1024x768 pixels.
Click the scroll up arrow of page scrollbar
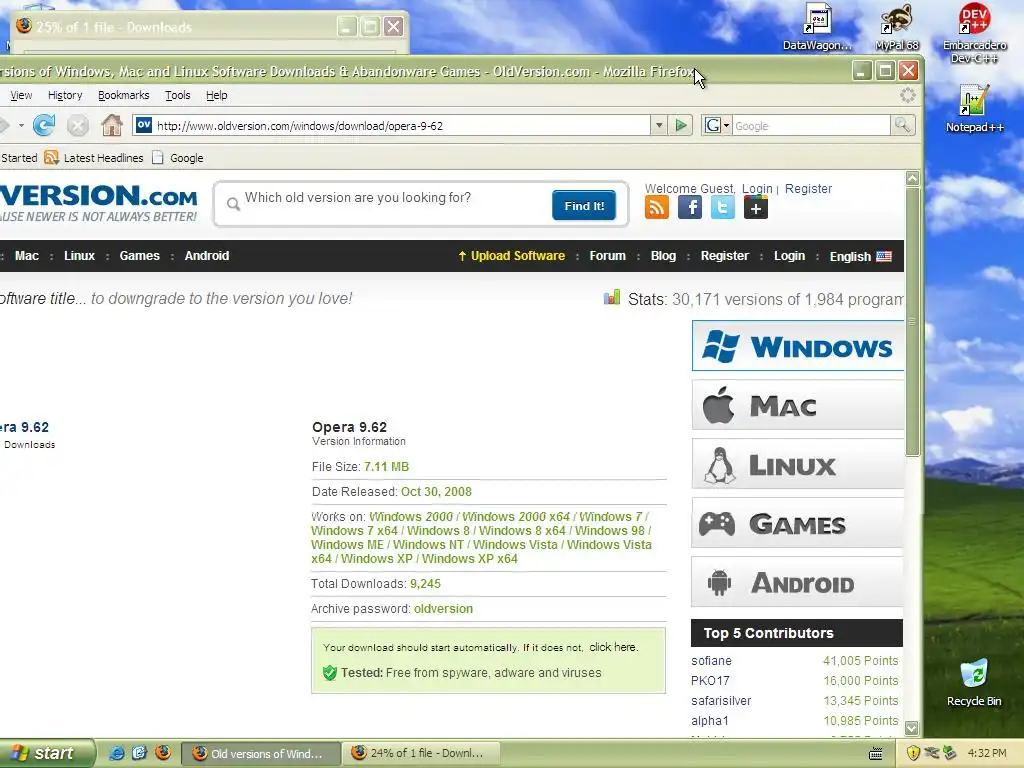click(912, 178)
